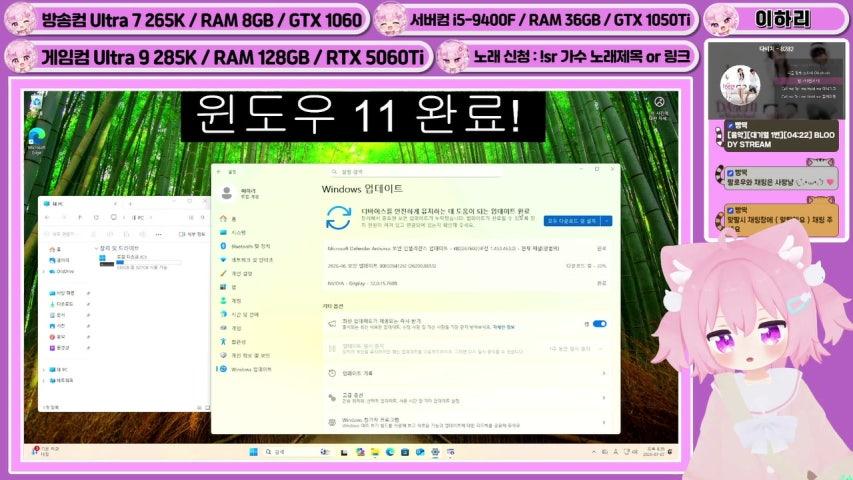Open Microsoft Edge from the taskbar
Image resolution: width=853 pixels, height=480 pixels.
tap(390, 452)
